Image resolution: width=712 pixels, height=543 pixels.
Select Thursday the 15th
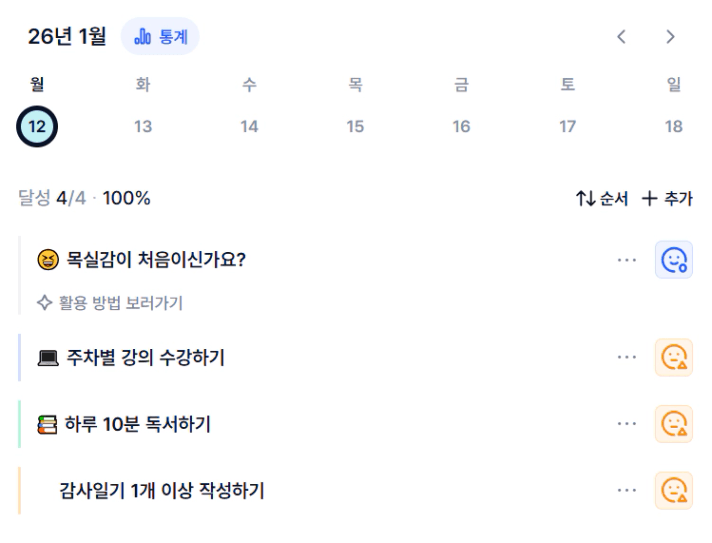point(355,126)
